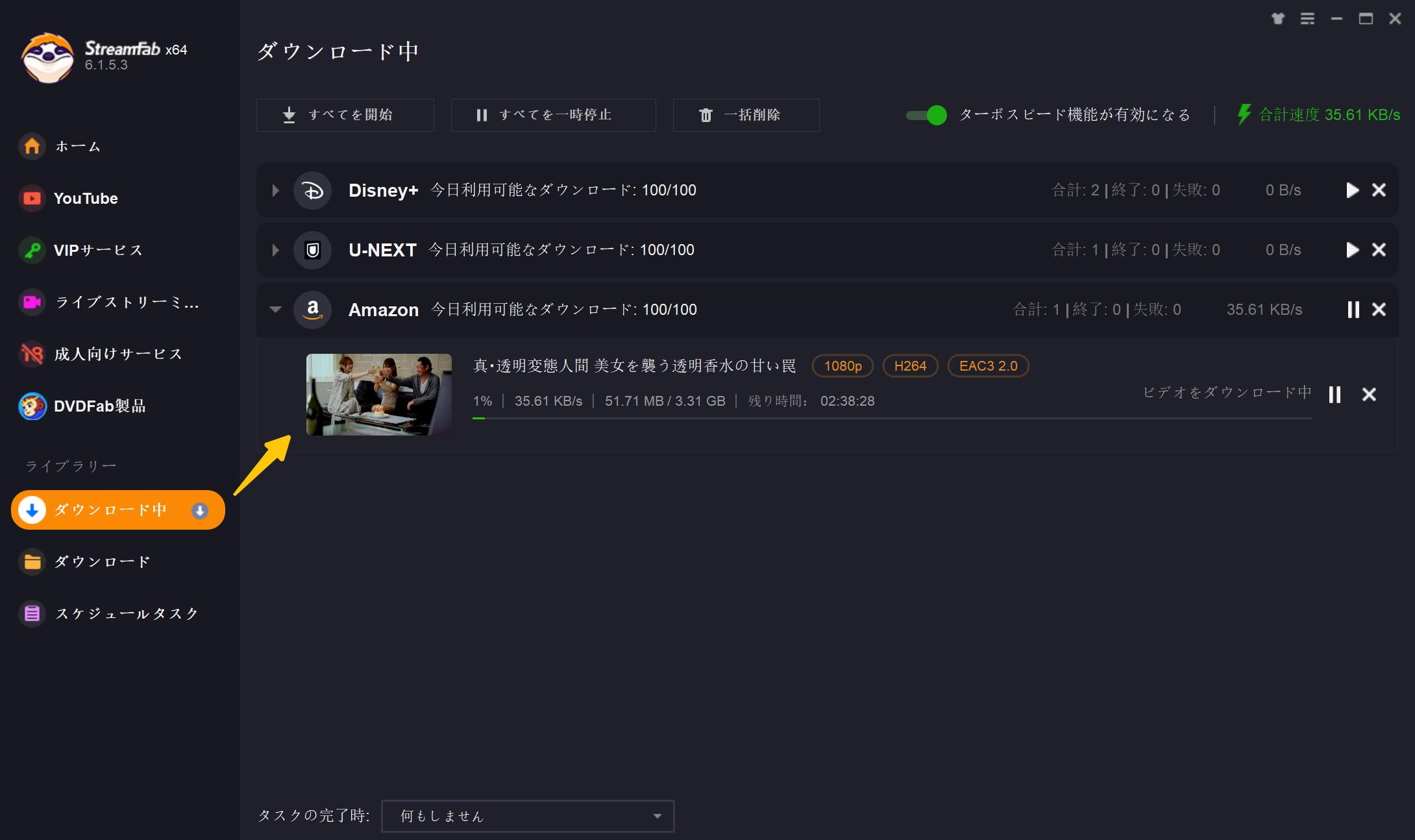Click the 合計速度 35.61 KB/s text
Screen dimensions: 1415x840
click(1329, 115)
